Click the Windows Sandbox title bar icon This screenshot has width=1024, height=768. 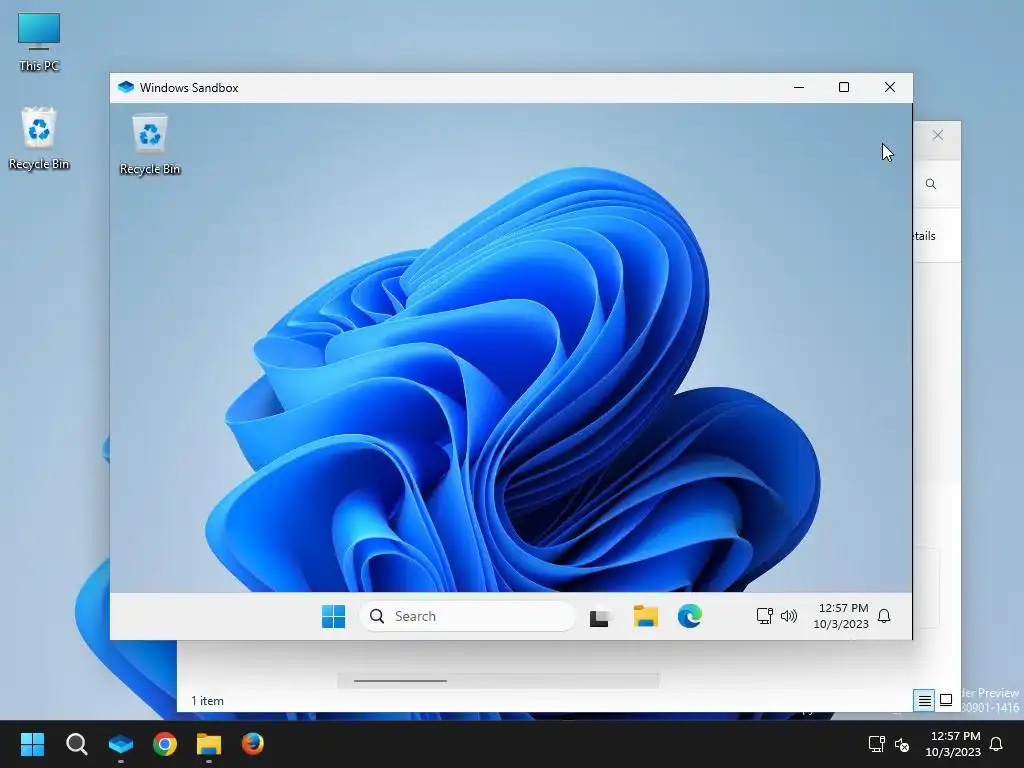point(125,88)
